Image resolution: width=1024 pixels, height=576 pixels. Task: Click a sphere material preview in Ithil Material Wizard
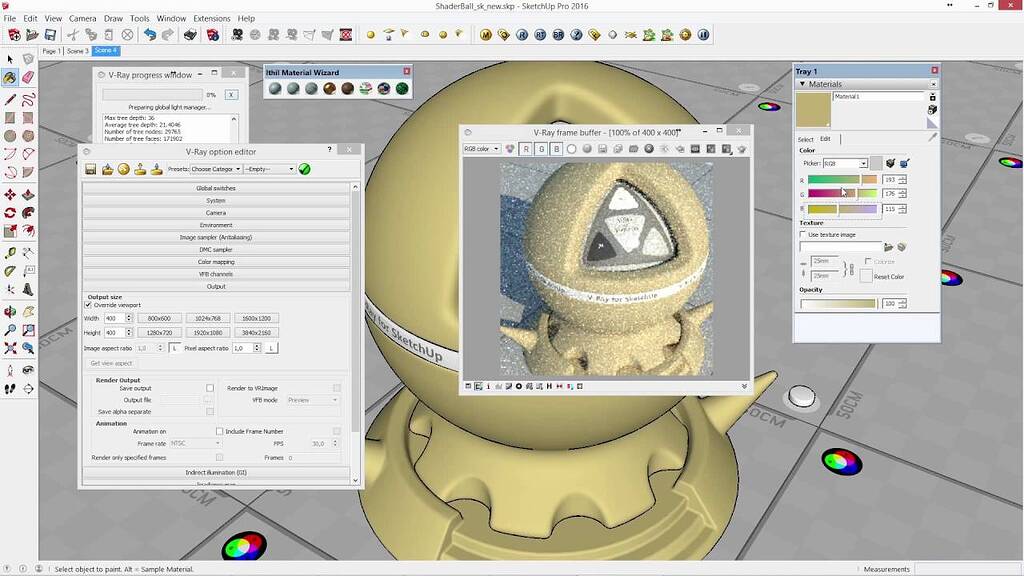tap(276, 88)
